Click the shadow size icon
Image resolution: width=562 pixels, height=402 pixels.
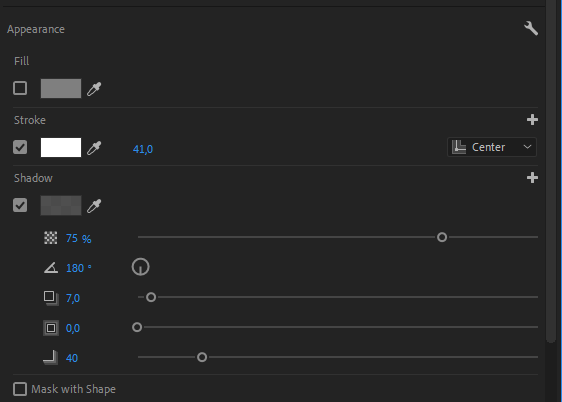pos(51,328)
